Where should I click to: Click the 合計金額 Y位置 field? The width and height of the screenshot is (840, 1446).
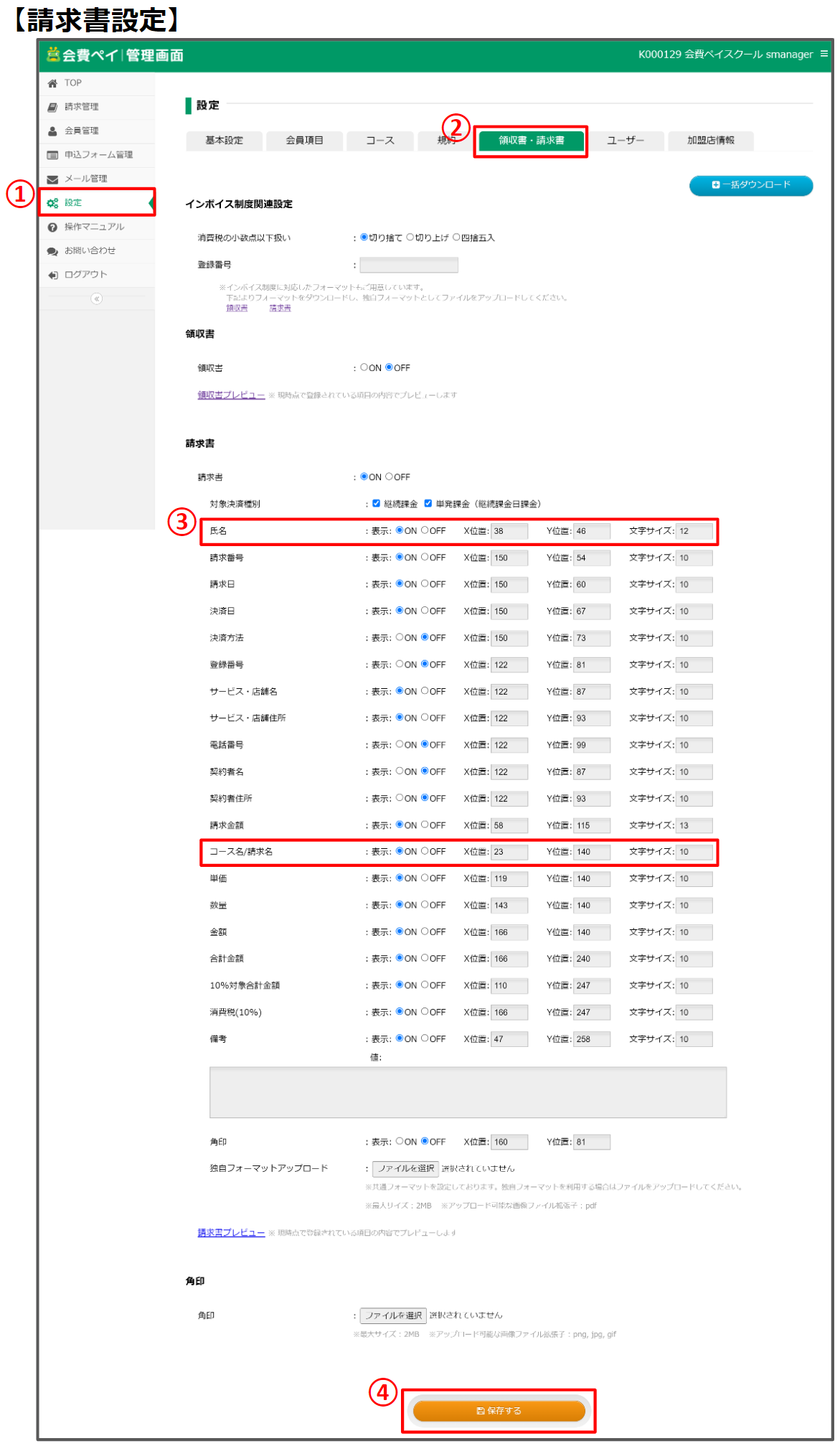pyautogui.click(x=592, y=959)
